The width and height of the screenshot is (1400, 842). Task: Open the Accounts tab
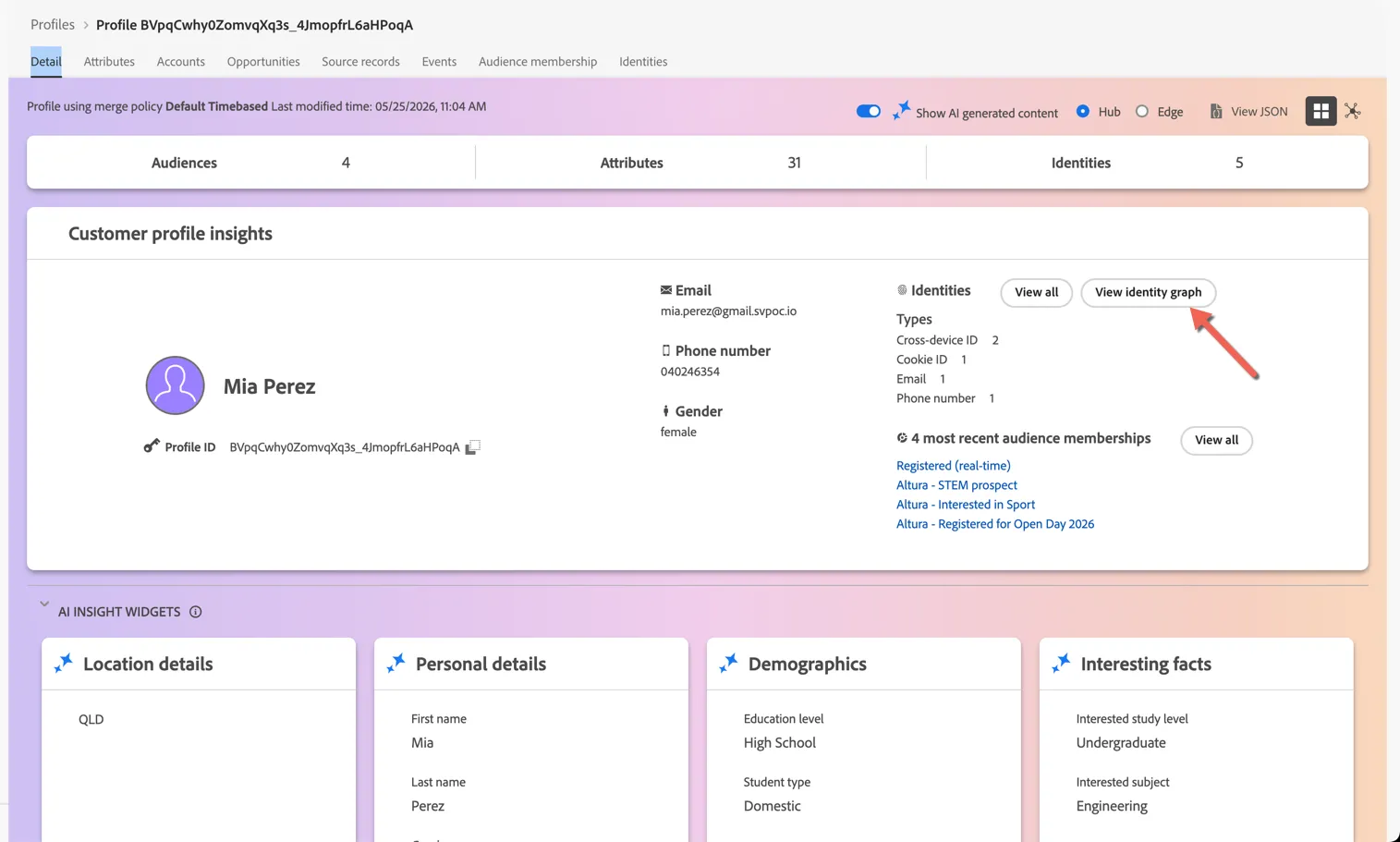(181, 62)
